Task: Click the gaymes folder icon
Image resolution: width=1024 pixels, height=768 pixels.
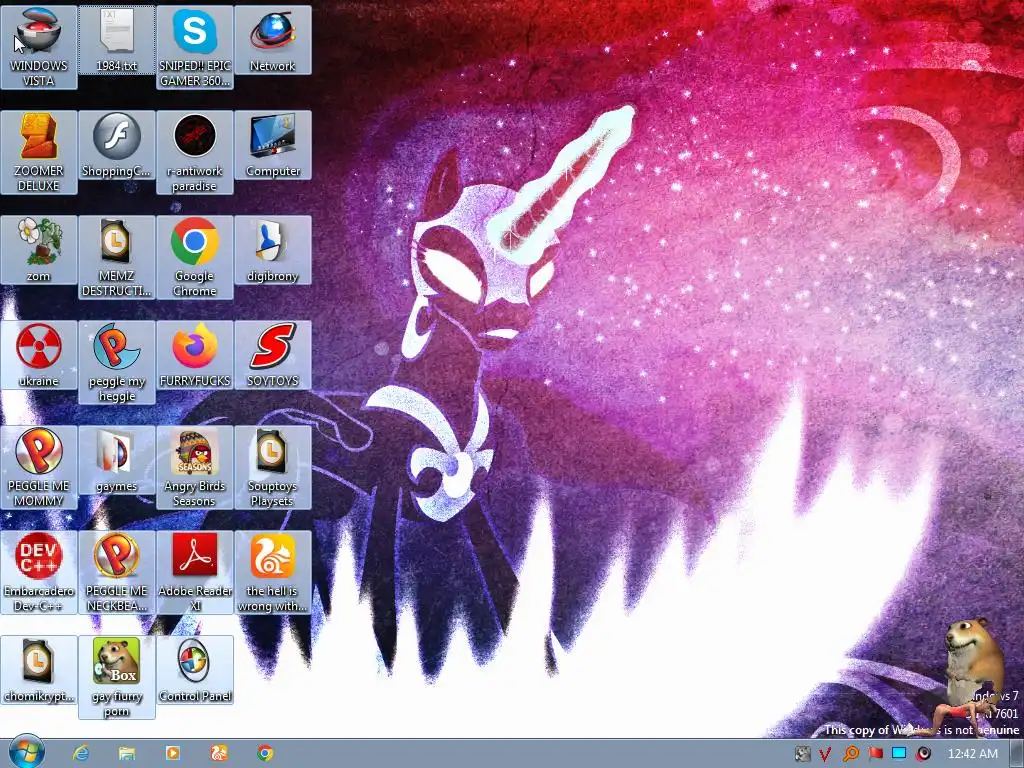Action: [116, 460]
